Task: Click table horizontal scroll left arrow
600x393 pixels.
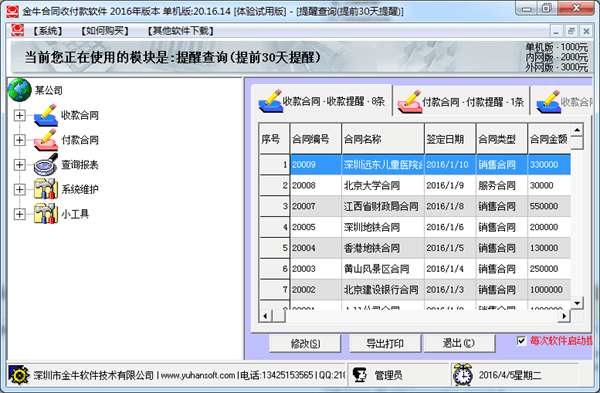Action: pyautogui.click(x=265, y=316)
